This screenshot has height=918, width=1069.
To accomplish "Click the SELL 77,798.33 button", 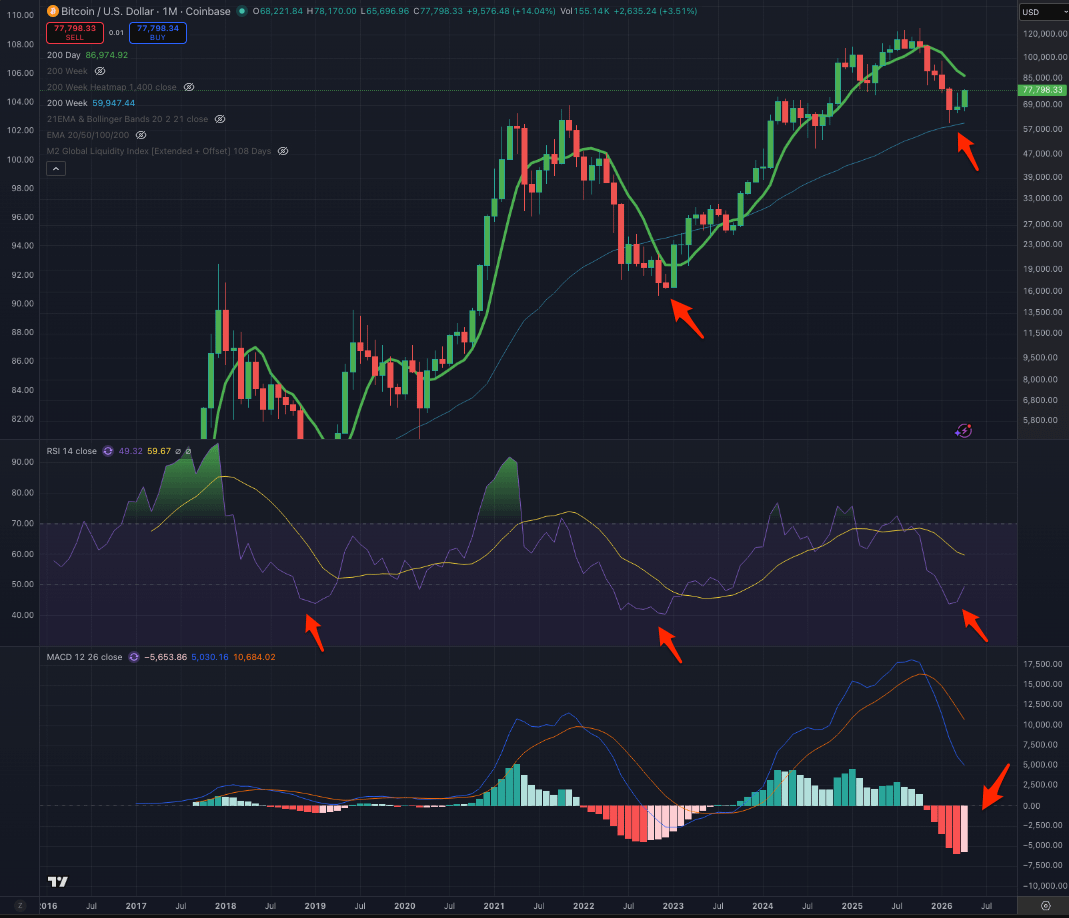I will (x=75, y=33).
